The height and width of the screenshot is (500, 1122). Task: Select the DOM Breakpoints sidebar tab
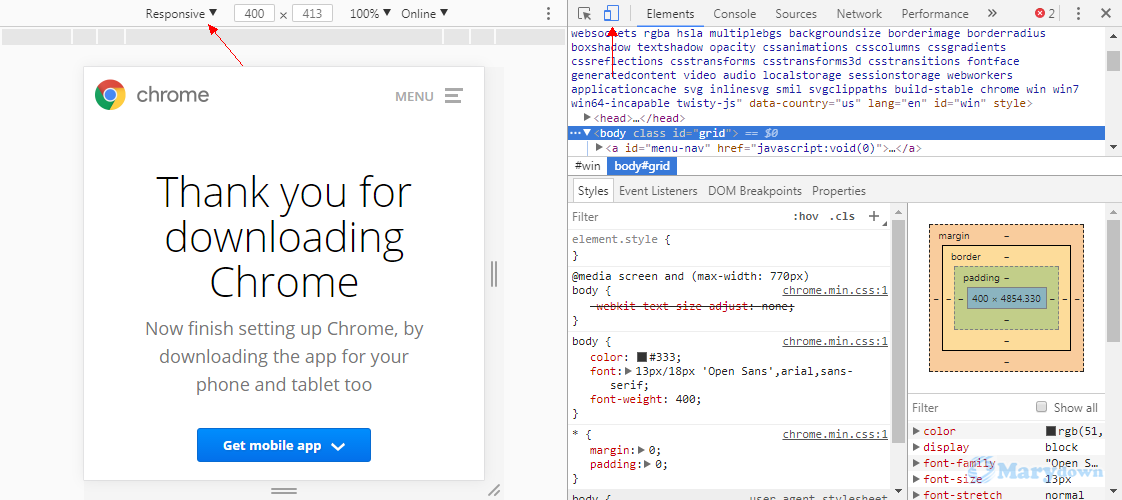(755, 191)
